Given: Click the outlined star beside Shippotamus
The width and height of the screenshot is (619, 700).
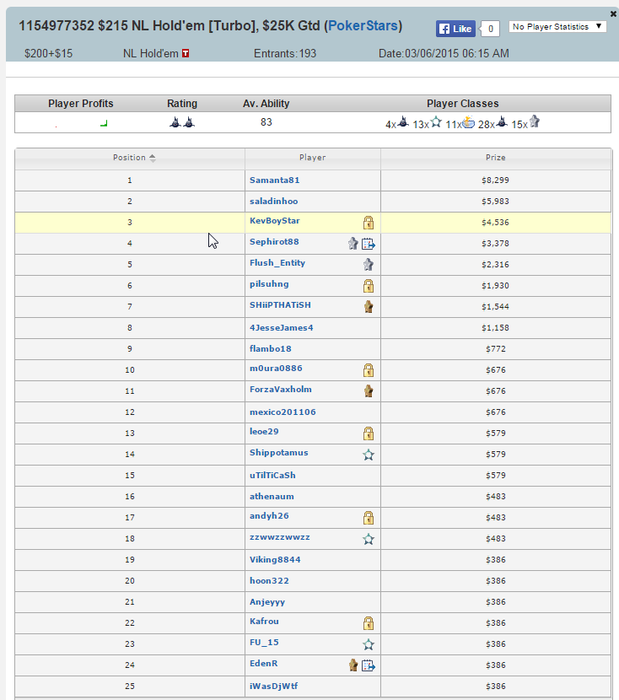Looking at the screenshot, I should point(368,454).
